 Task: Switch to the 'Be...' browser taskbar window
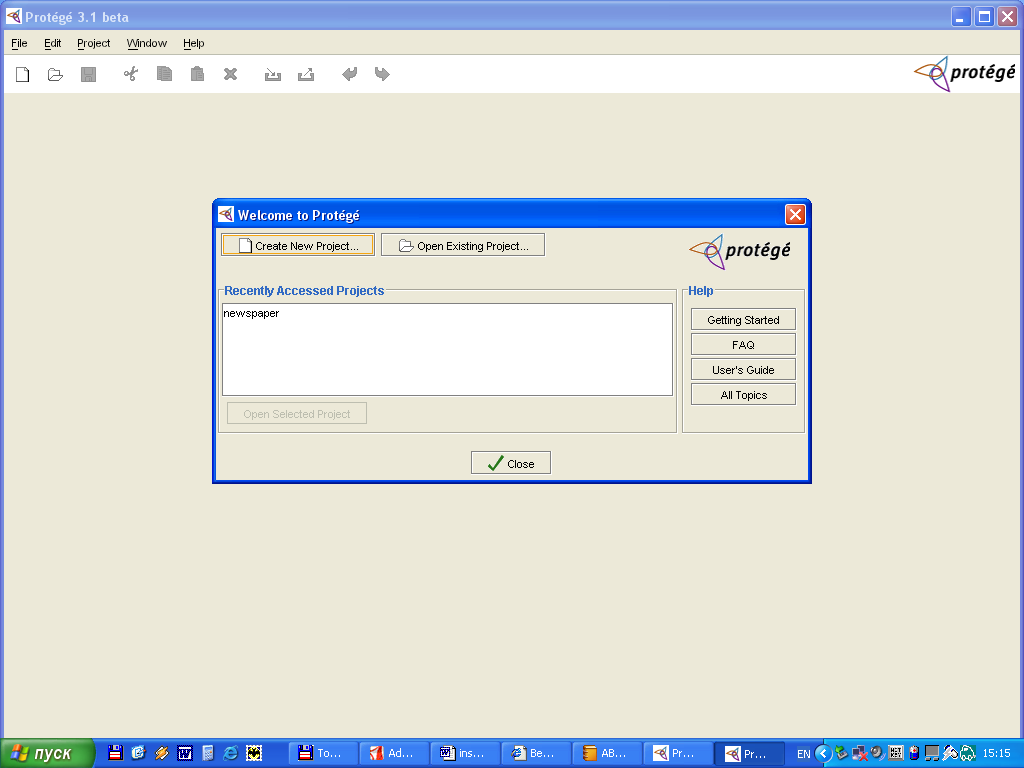tap(537, 753)
